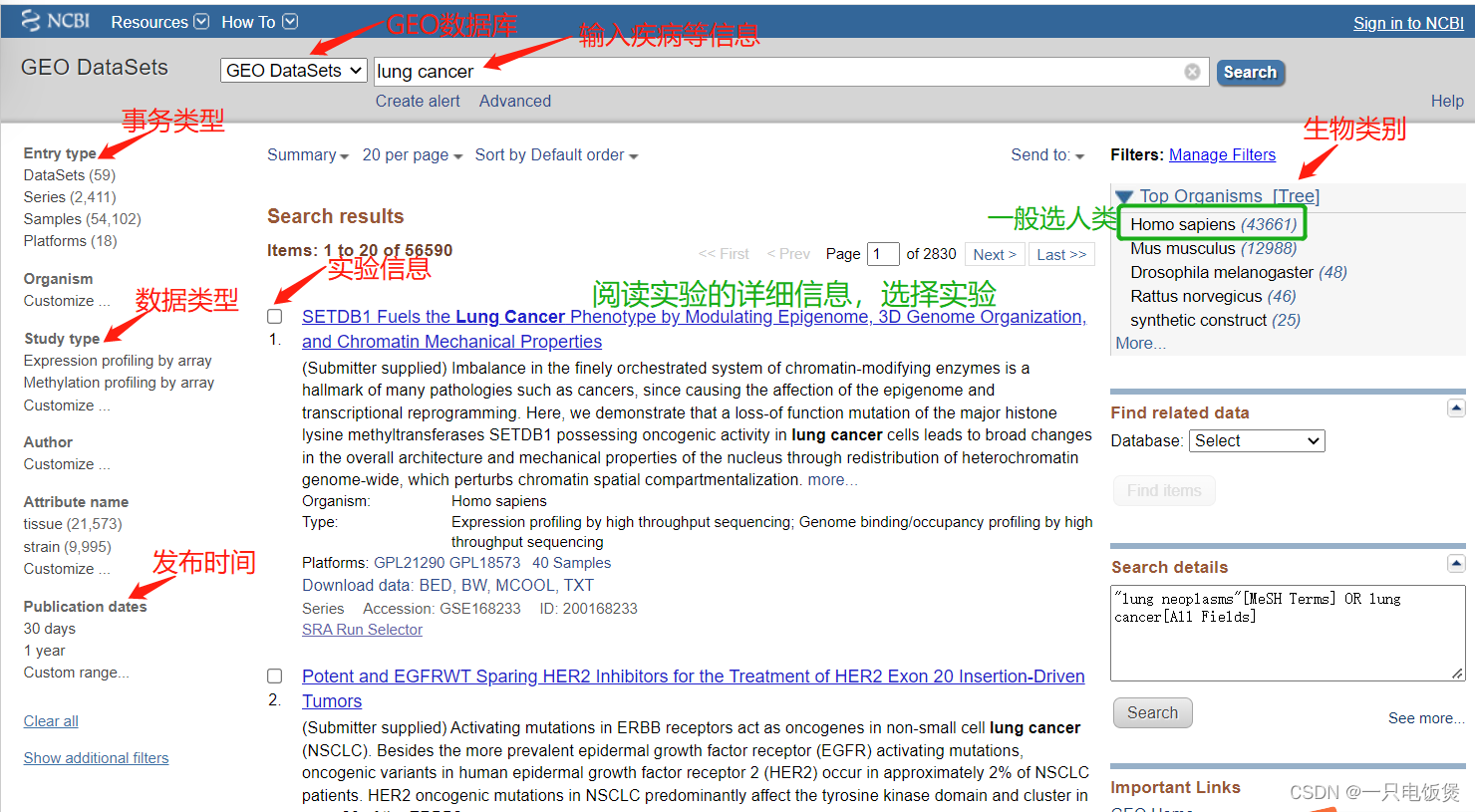Click Customize under Organism filter
Viewport: 1475px width, 812px height.
[x=67, y=301]
